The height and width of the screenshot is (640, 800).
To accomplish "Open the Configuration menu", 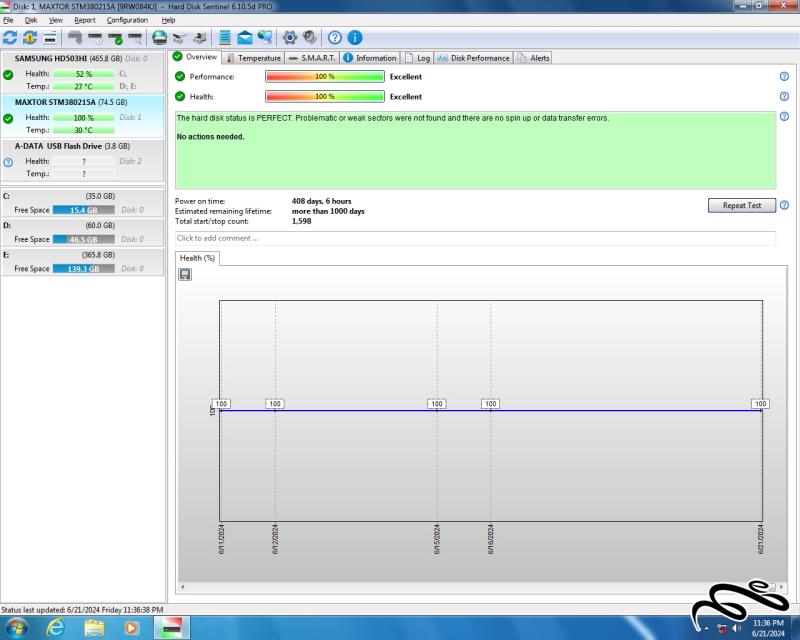I will tap(128, 20).
